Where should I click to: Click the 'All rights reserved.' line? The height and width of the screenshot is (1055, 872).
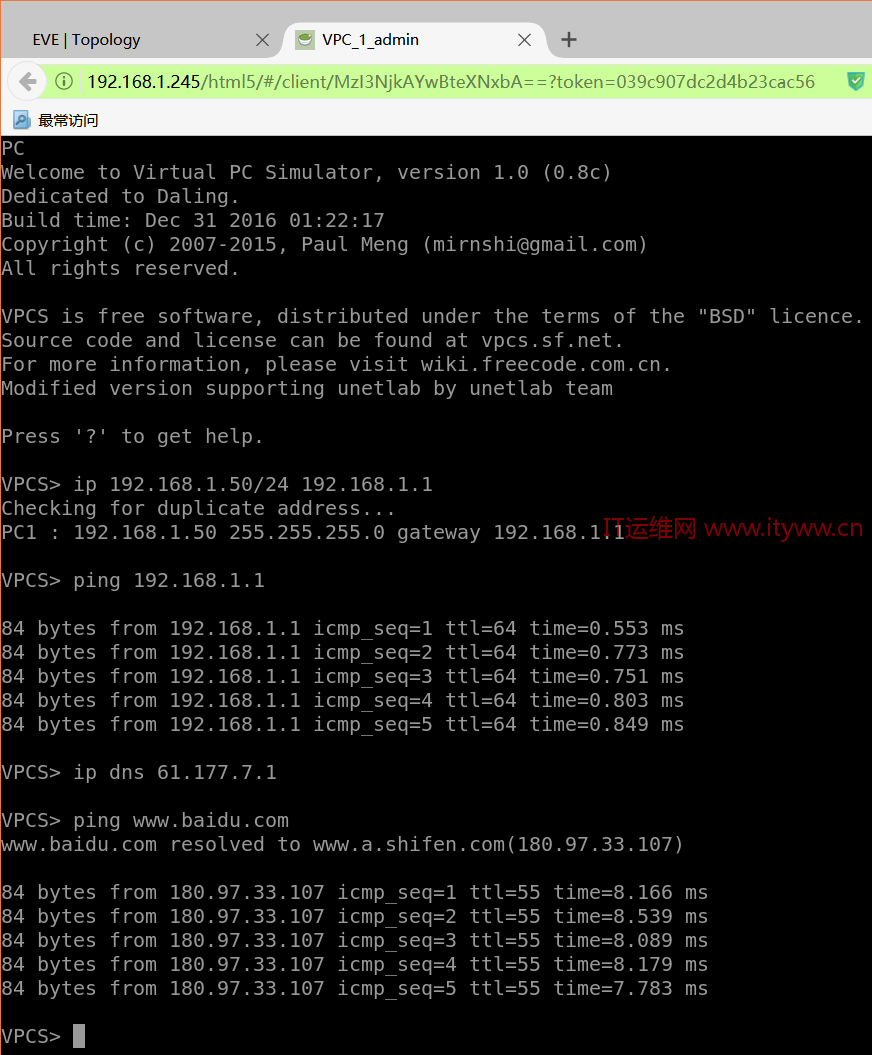point(120,268)
